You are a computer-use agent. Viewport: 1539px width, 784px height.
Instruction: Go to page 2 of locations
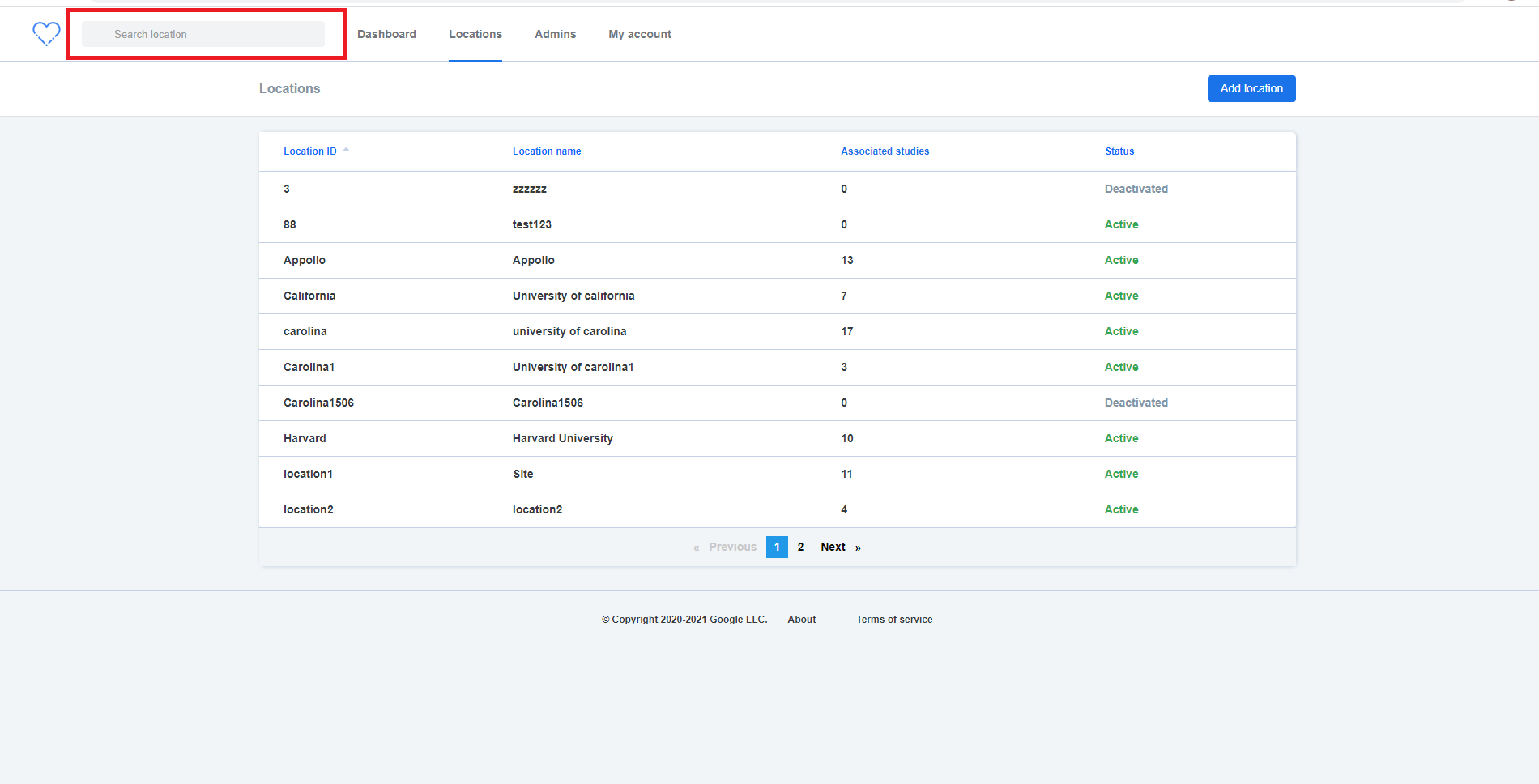click(800, 547)
